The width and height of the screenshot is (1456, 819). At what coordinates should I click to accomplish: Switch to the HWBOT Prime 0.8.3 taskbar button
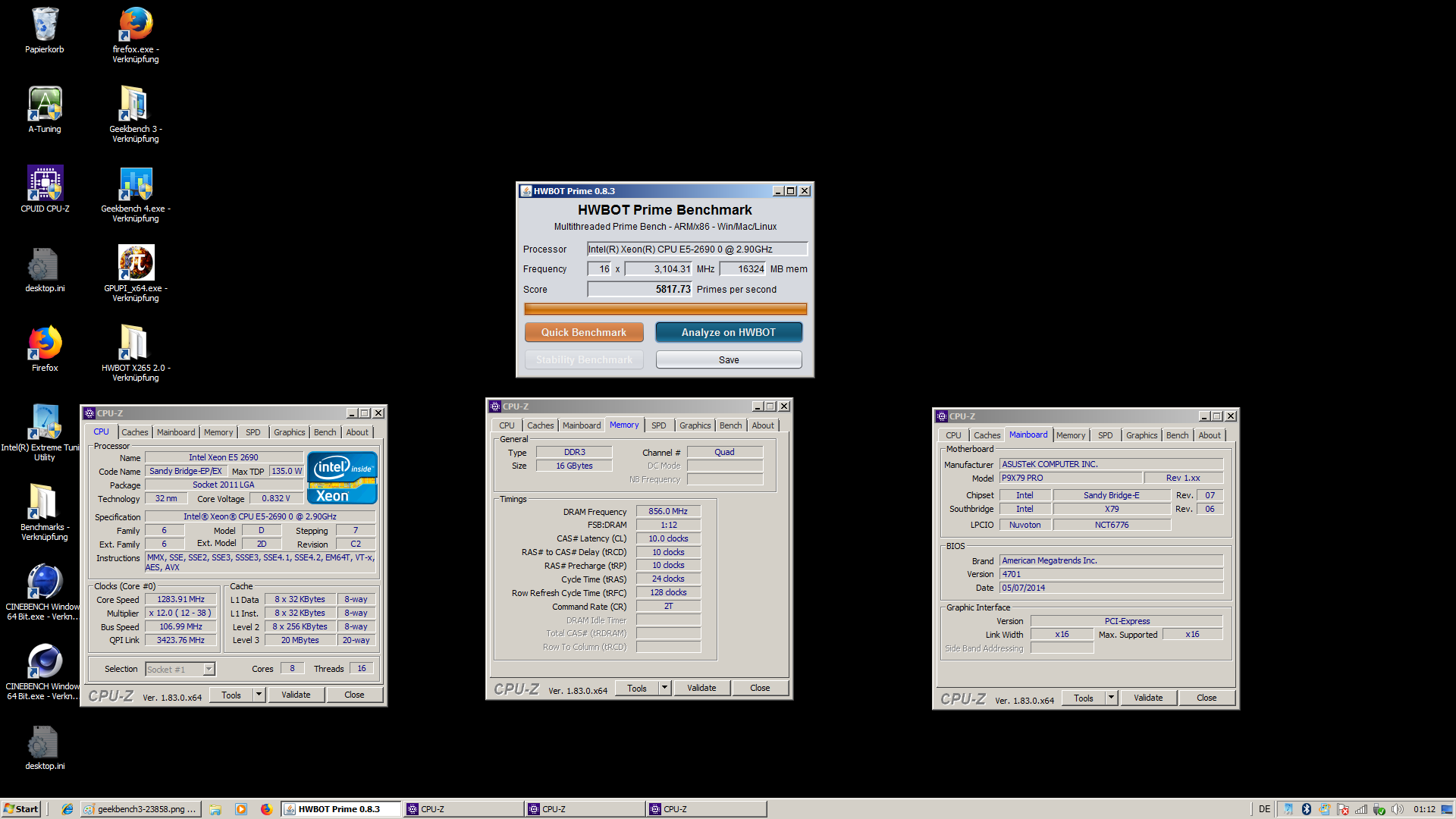point(341,809)
